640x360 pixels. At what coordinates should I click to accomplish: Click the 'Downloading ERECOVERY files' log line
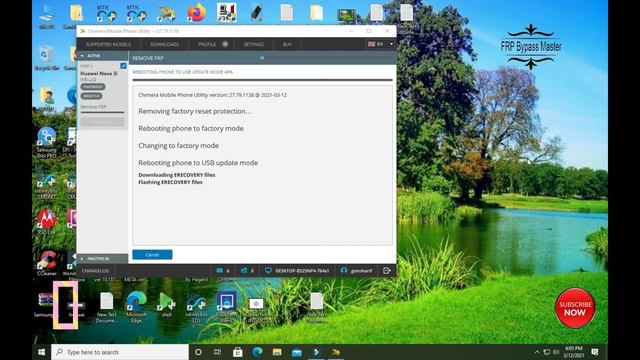click(177, 175)
